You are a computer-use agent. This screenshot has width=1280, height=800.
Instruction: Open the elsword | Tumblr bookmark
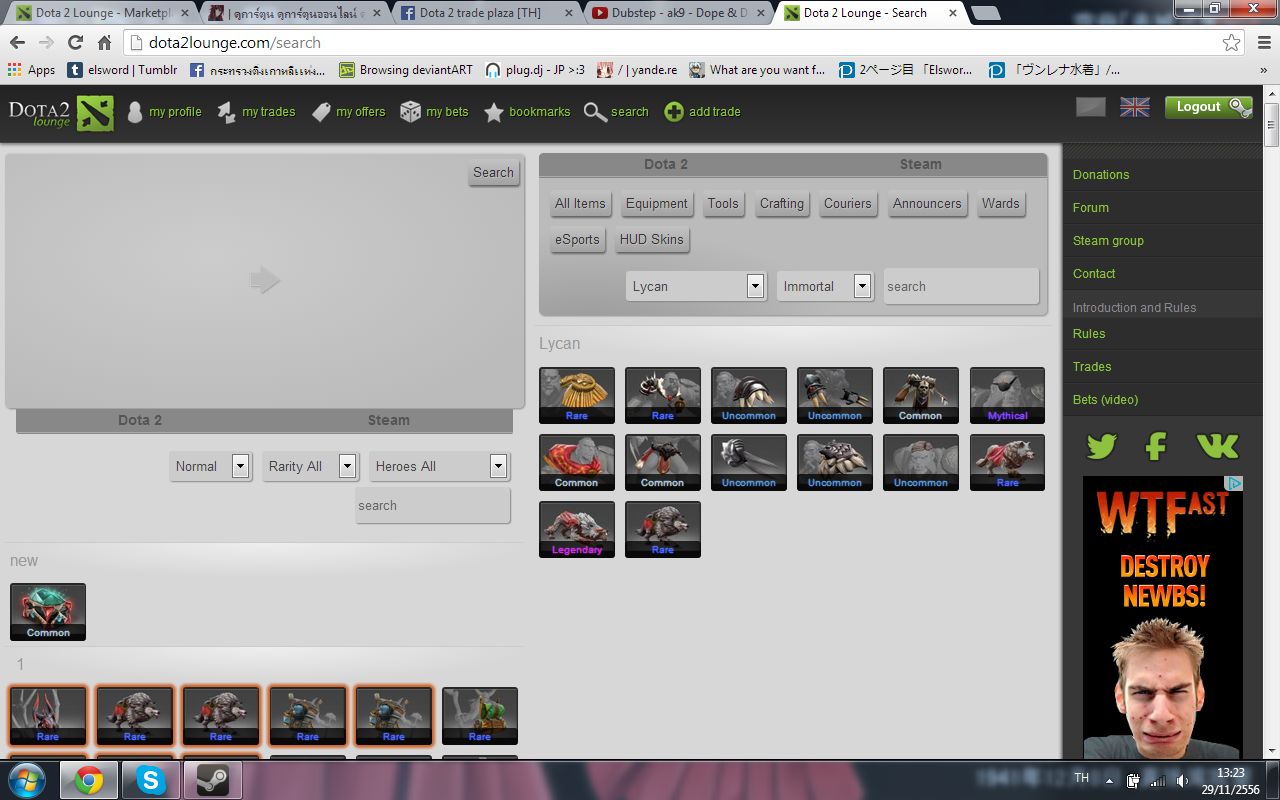(122, 70)
